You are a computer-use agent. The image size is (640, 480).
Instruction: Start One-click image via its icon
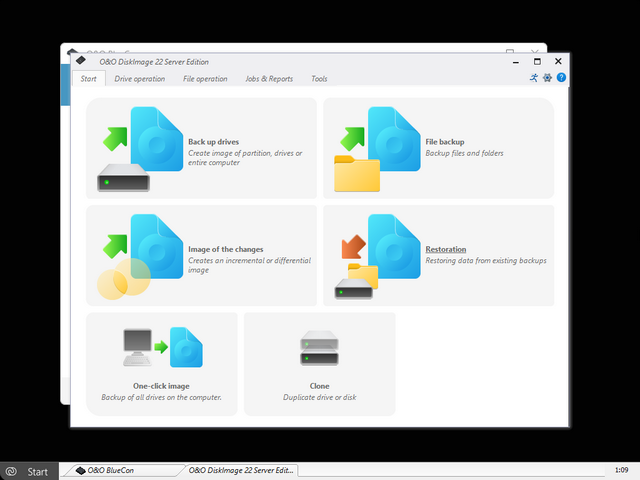(x=161, y=350)
